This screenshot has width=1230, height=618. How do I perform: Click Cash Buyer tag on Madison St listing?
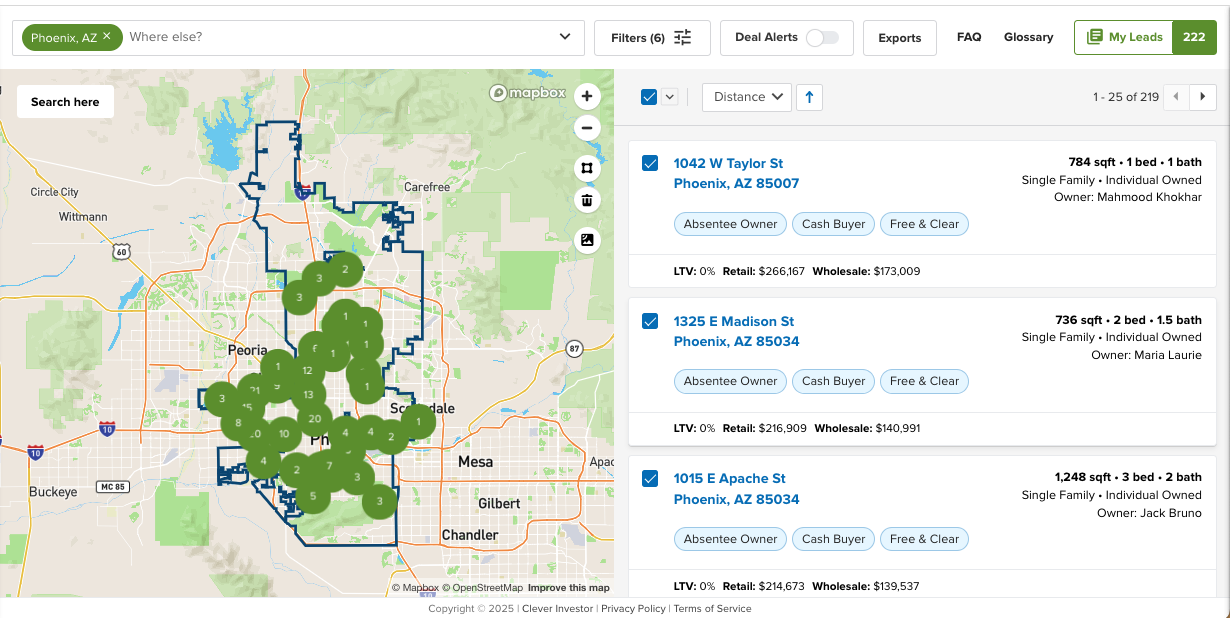point(834,381)
